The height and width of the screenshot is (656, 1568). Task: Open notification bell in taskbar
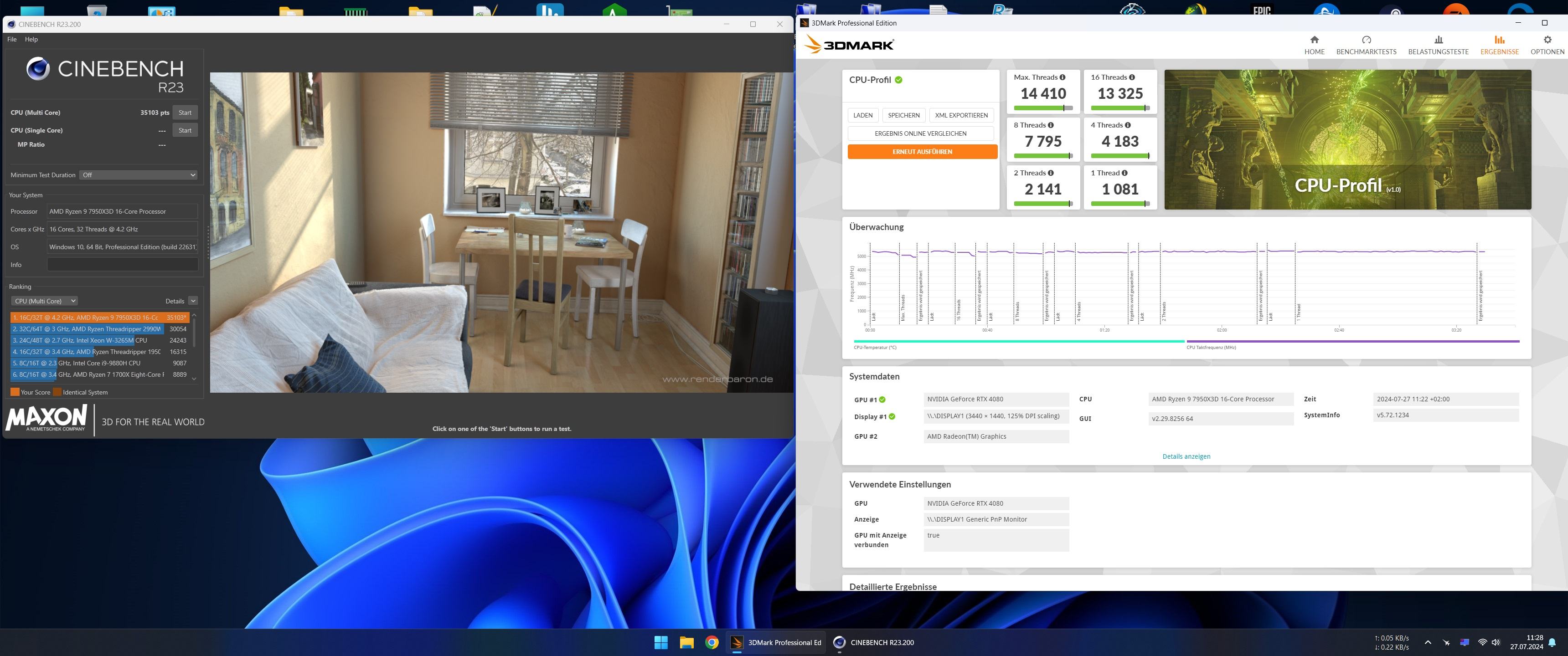tap(1552, 643)
